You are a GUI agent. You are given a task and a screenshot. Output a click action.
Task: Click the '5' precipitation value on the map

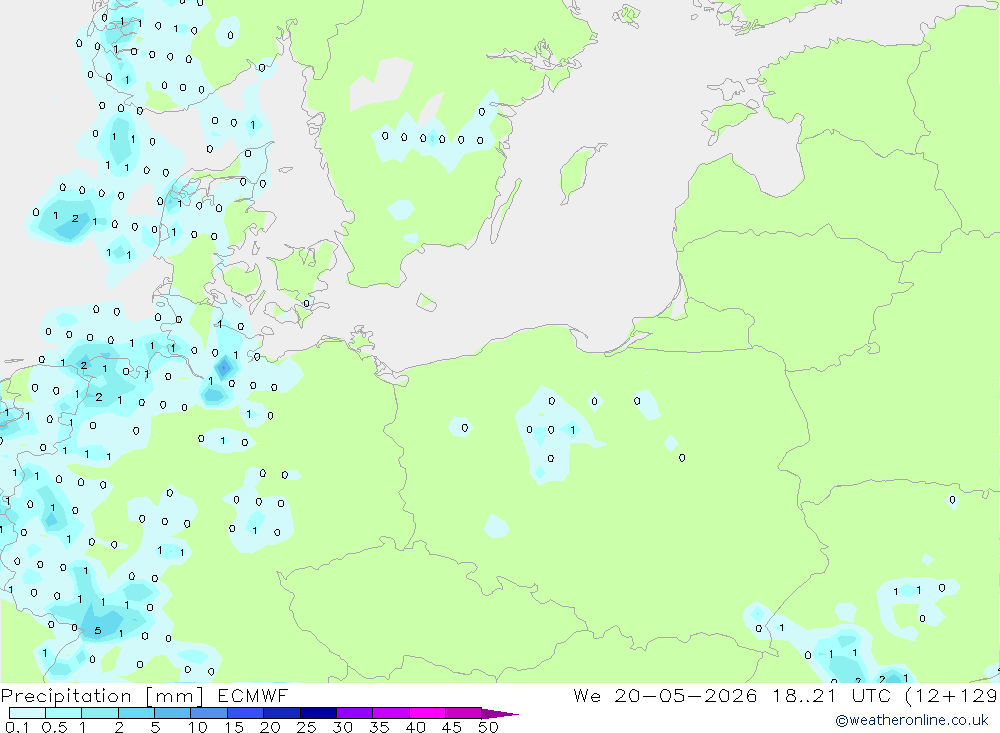click(98, 631)
